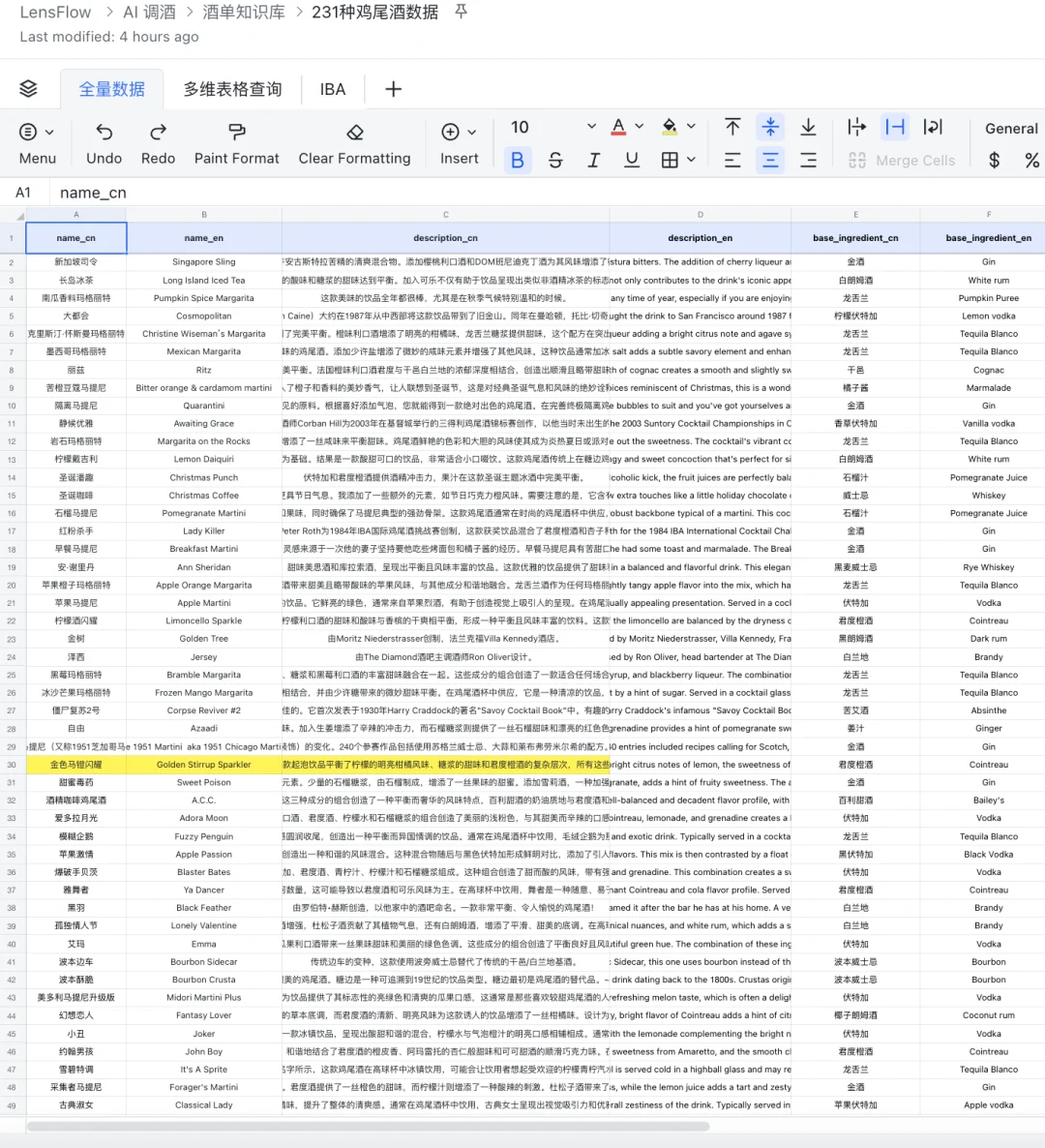Apply strikethrough formatting
The image size is (1045, 1148).
click(555, 160)
